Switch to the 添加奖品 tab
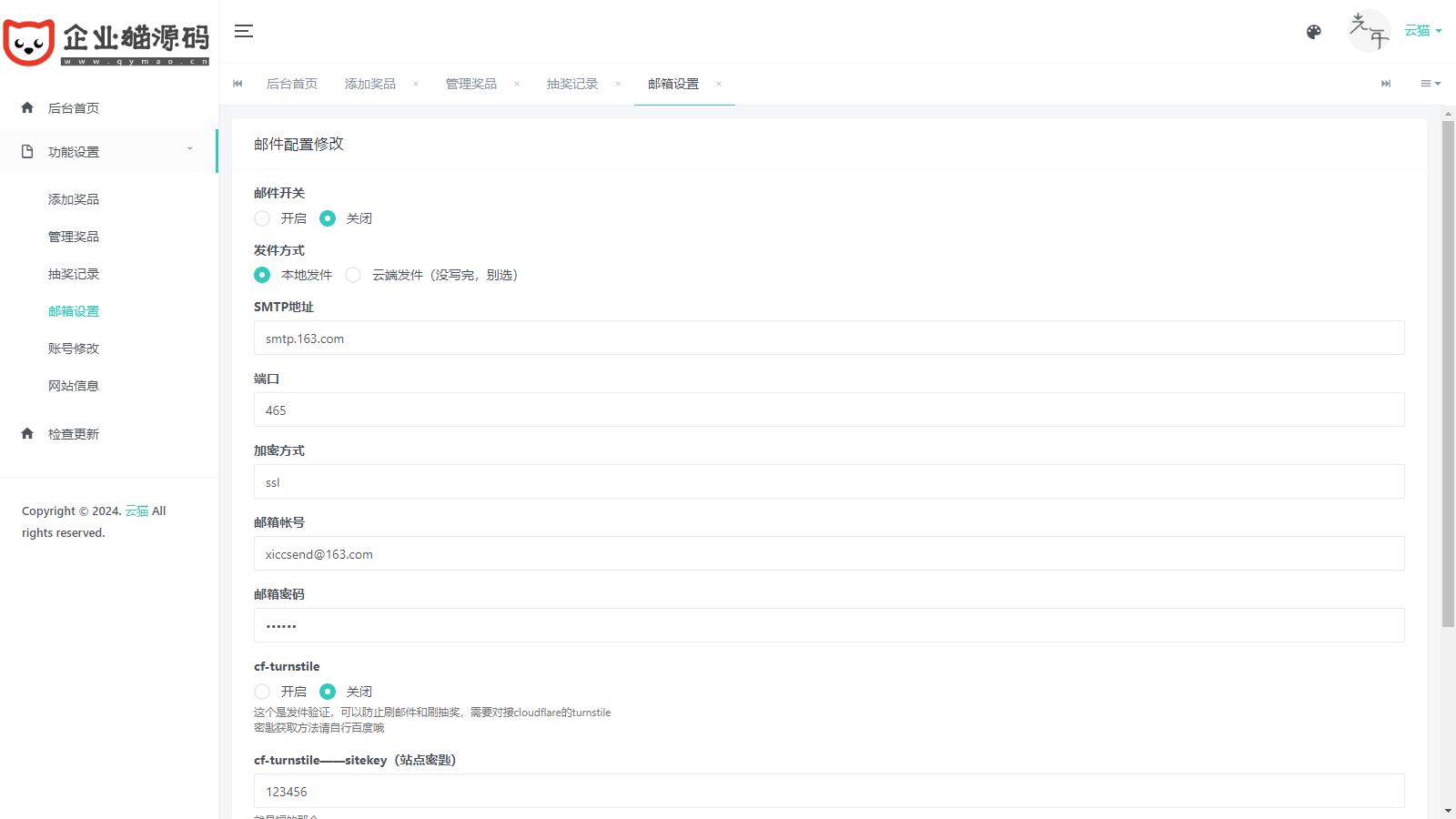This screenshot has width=1456, height=819. [370, 84]
